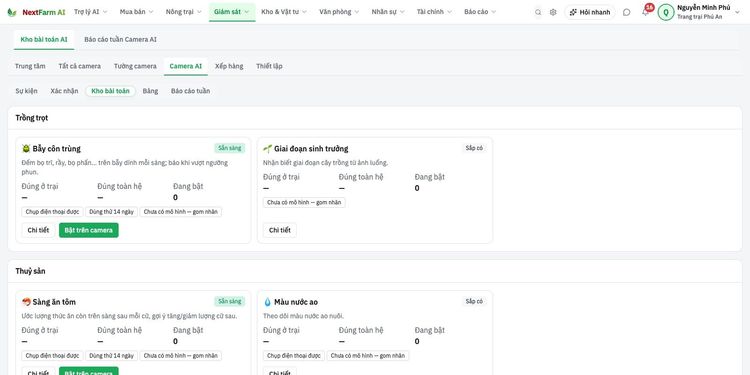Select the Sự kiện sub-tab
Screen dimensions: 750x375
[26, 91]
